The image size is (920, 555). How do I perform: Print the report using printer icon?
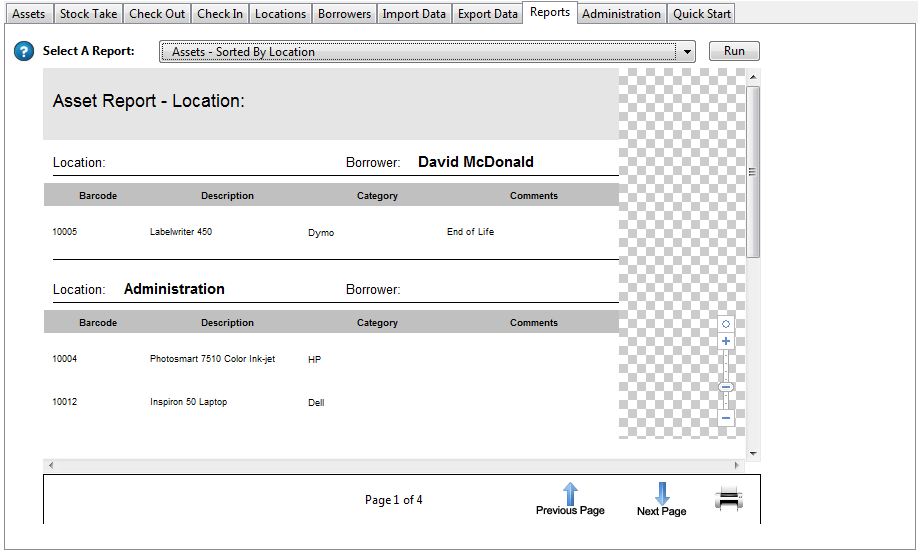[729, 498]
